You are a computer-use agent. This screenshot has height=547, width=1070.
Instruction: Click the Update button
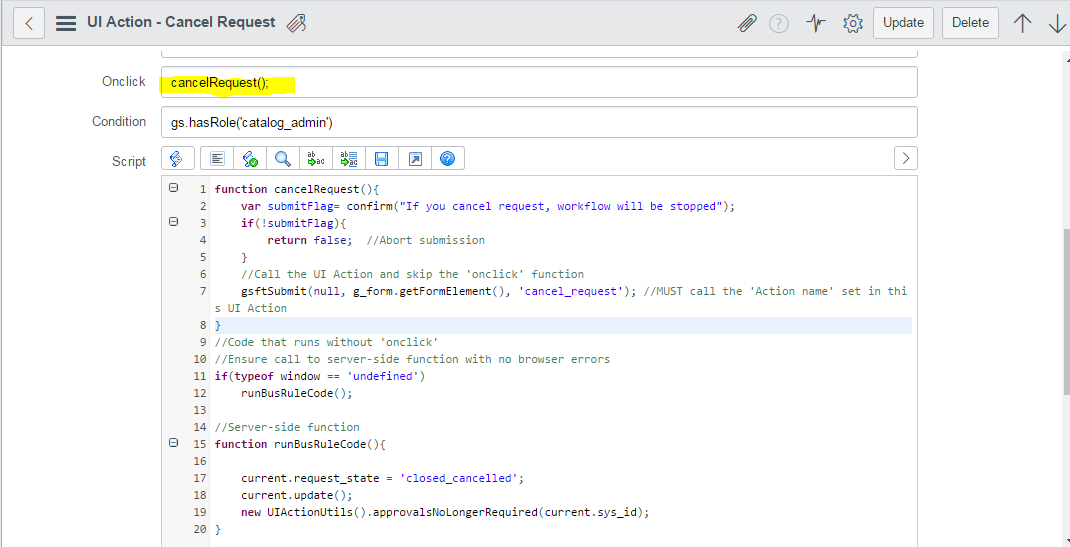click(903, 23)
